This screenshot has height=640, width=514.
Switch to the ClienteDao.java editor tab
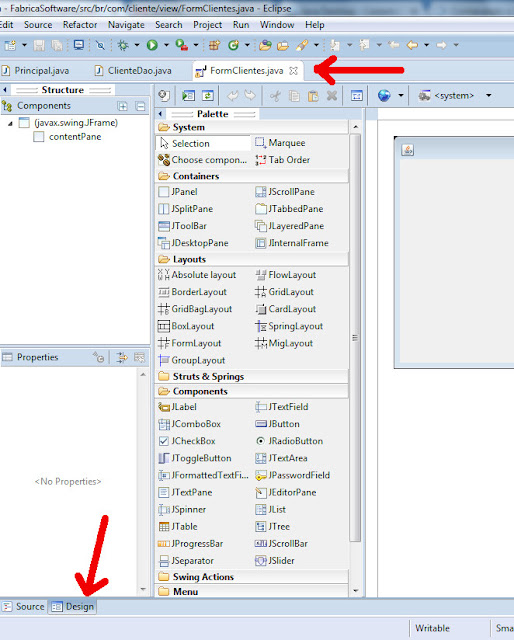pos(133,71)
